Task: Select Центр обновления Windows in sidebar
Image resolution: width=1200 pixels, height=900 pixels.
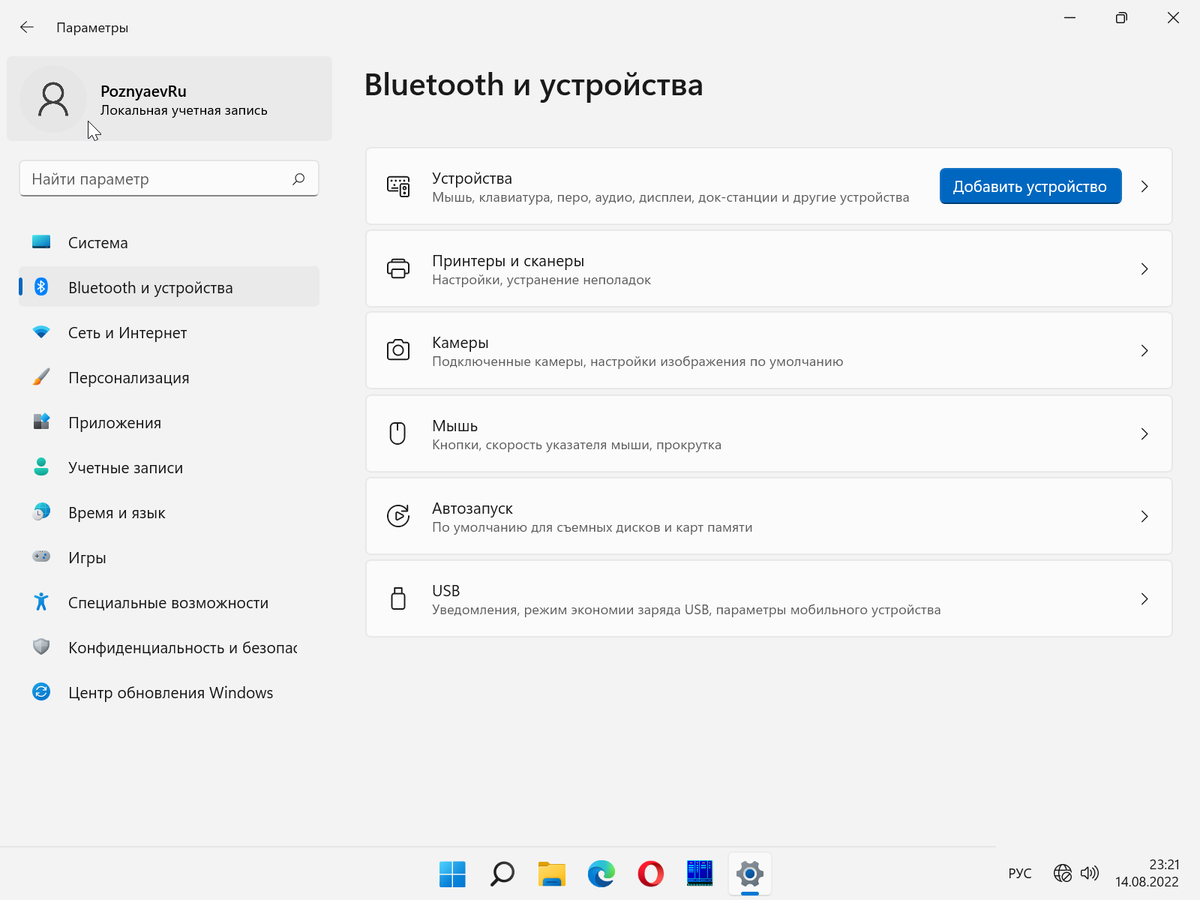Action: click(x=169, y=692)
